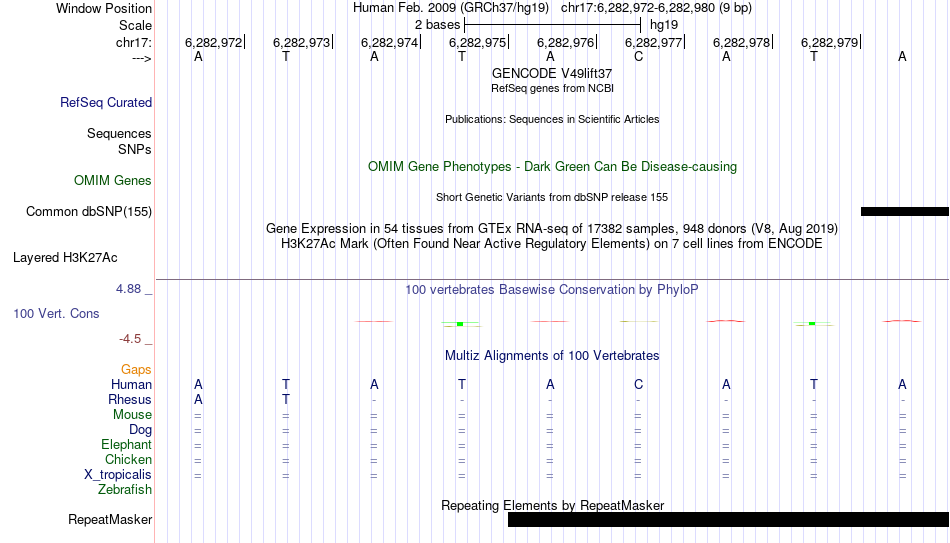Click Multiz Alignments of 100 Vertebrates title
950x543 pixels.
[x=552, y=356]
